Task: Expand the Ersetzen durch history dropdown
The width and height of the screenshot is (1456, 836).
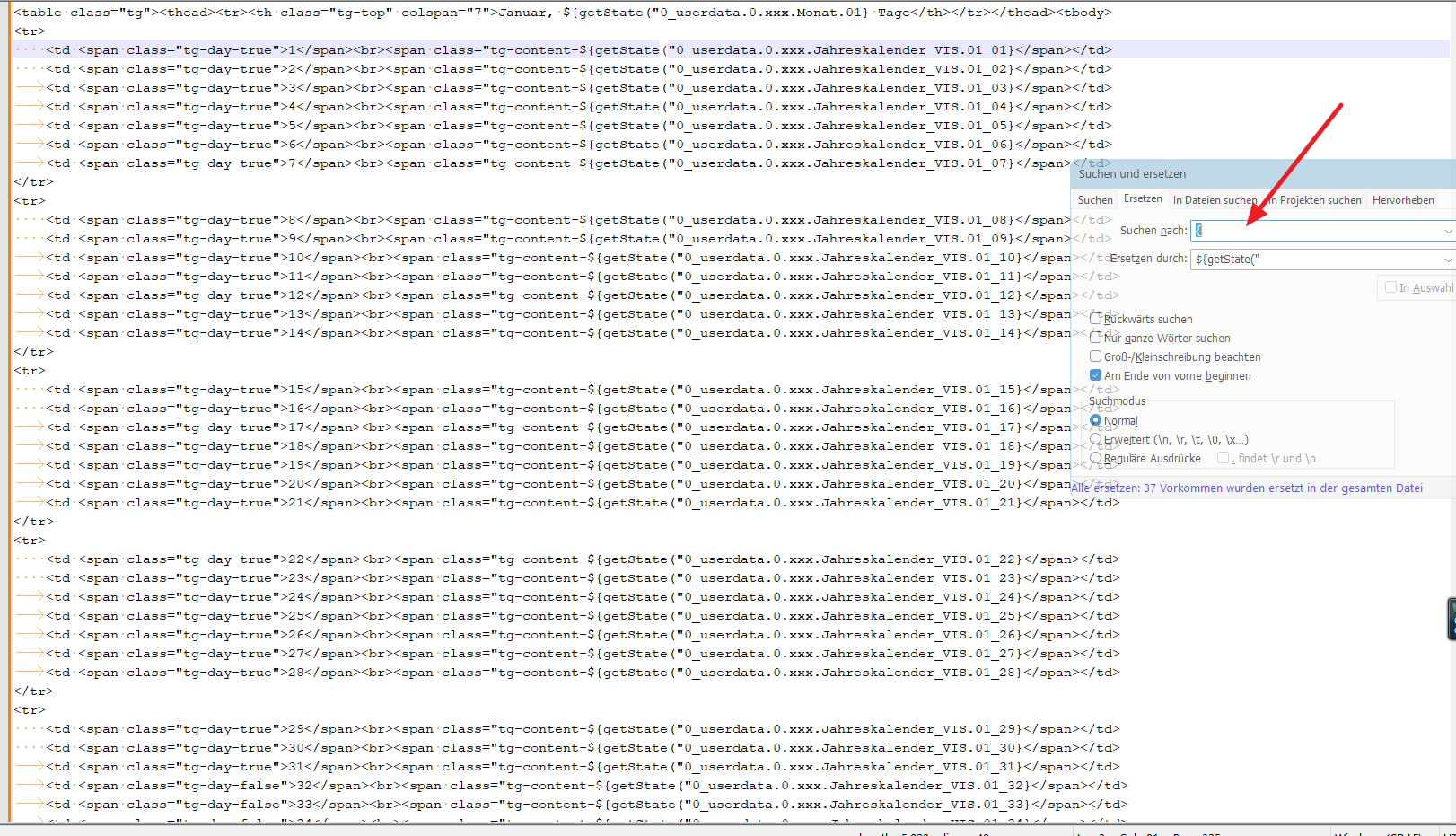Action: pos(1448,260)
